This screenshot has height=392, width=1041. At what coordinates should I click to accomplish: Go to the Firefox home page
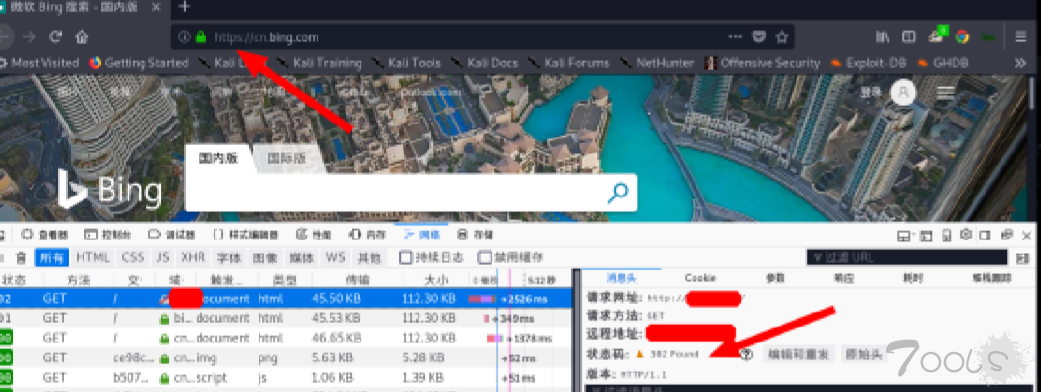(x=82, y=37)
